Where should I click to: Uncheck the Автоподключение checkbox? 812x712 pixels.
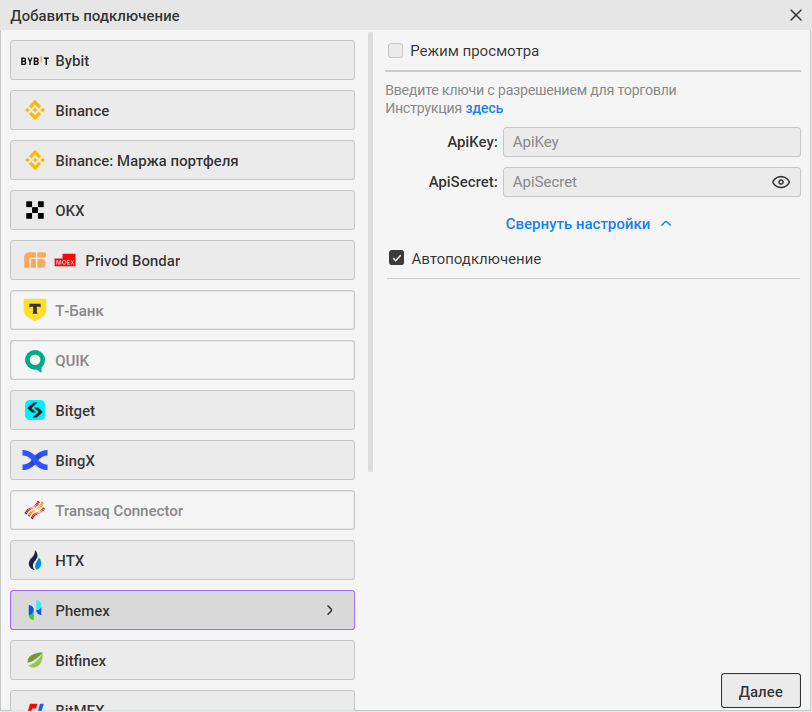(x=397, y=259)
